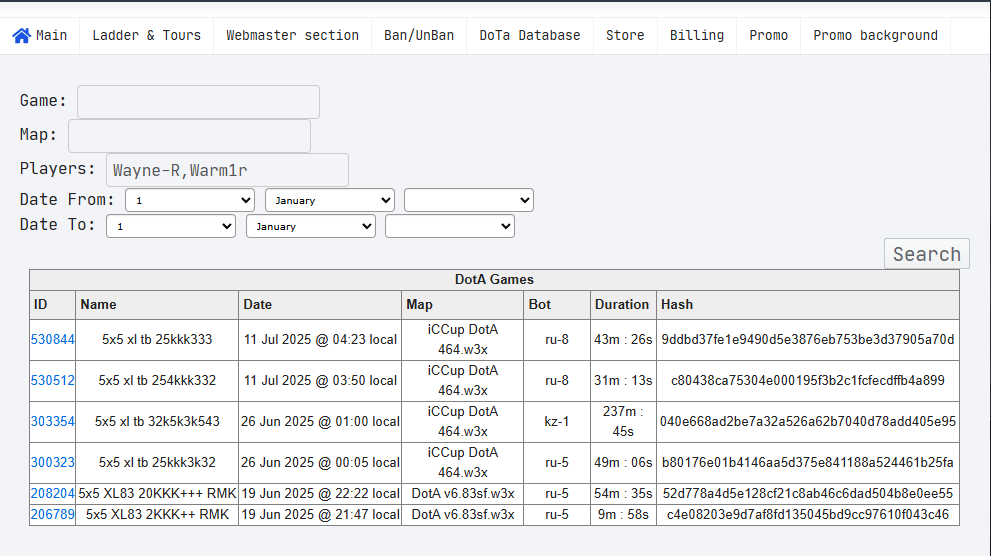The image size is (991, 556).
Task: Click duration 49m : 06s cell
Action: pos(623,462)
